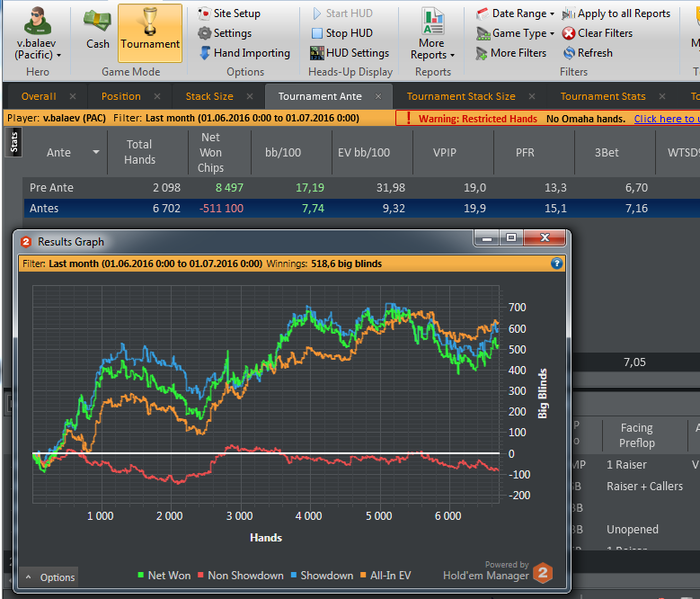
Task: Select the 'Raiser + Callers' row
Action: pyautogui.click(x=644, y=486)
